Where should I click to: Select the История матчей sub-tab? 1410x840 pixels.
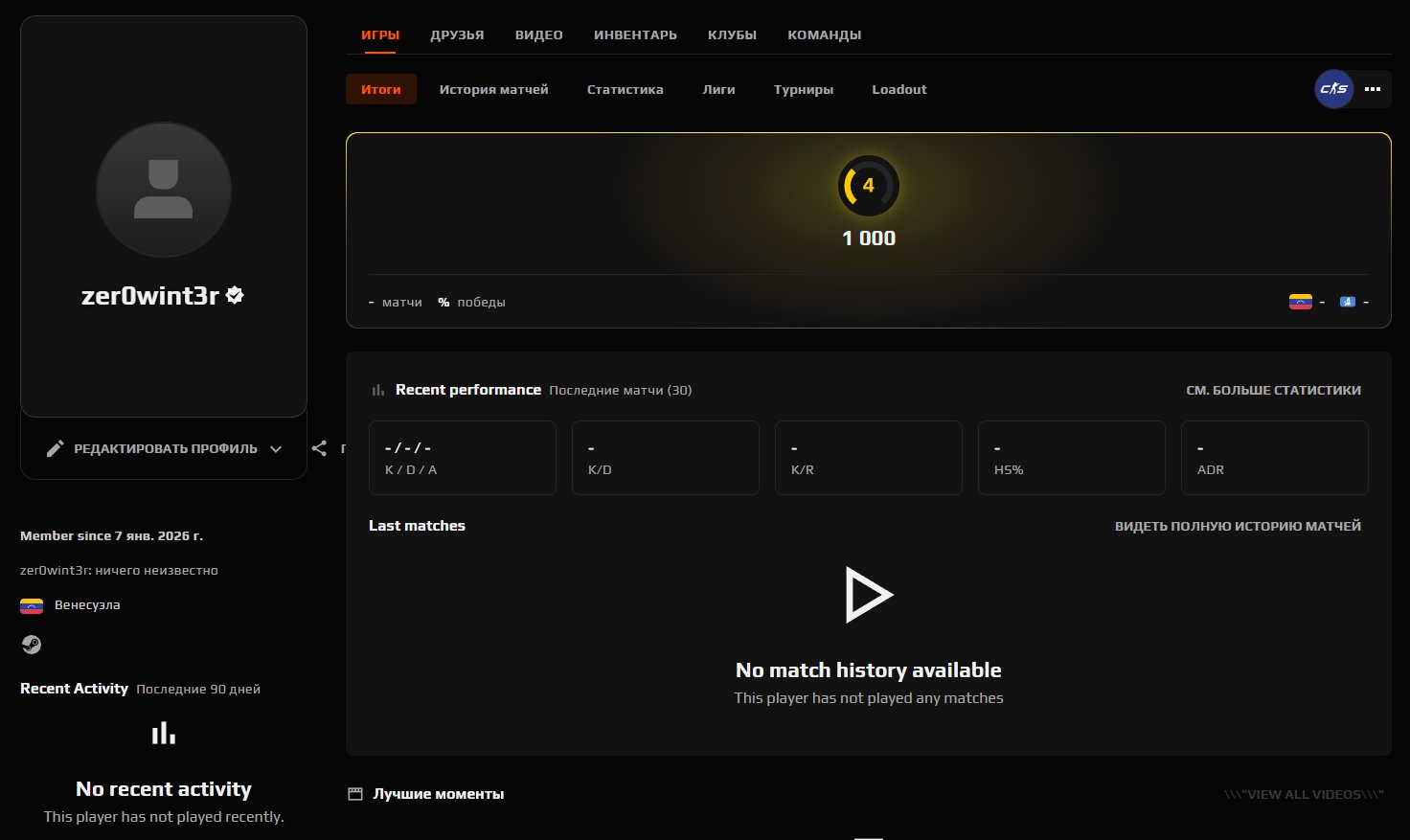coord(493,89)
